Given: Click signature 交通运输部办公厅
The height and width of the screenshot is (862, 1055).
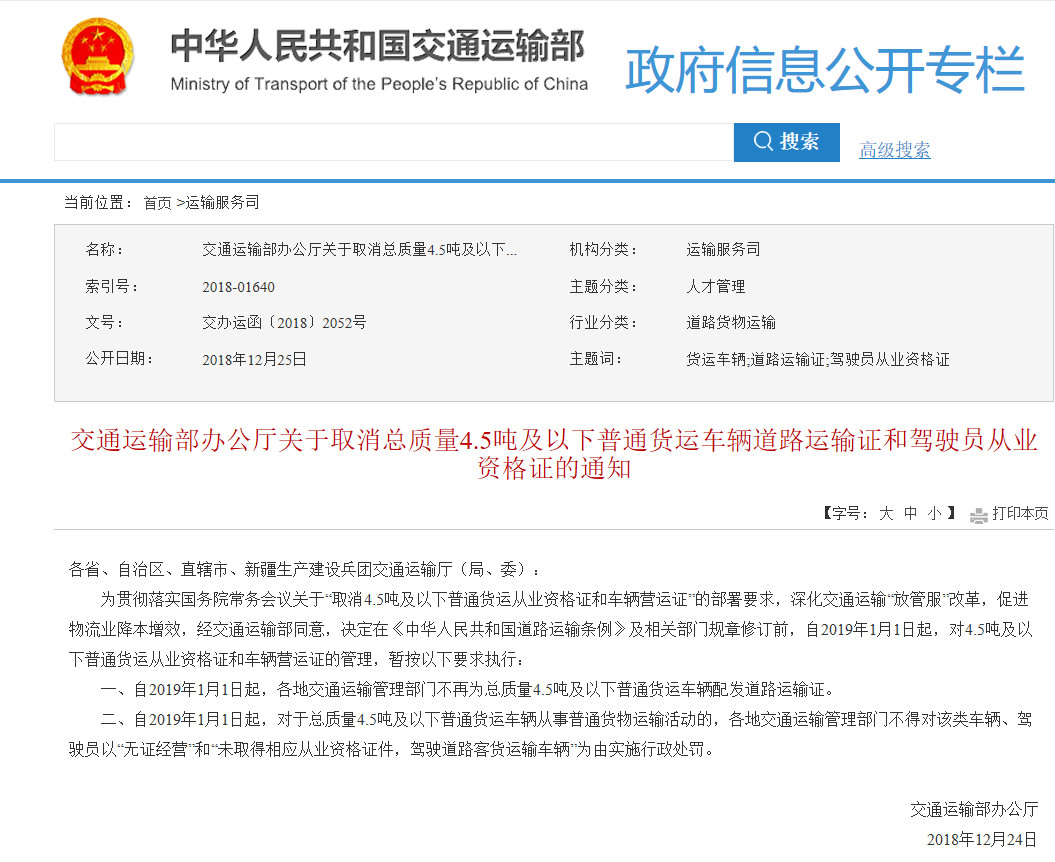Looking at the screenshot, I should (x=974, y=810).
